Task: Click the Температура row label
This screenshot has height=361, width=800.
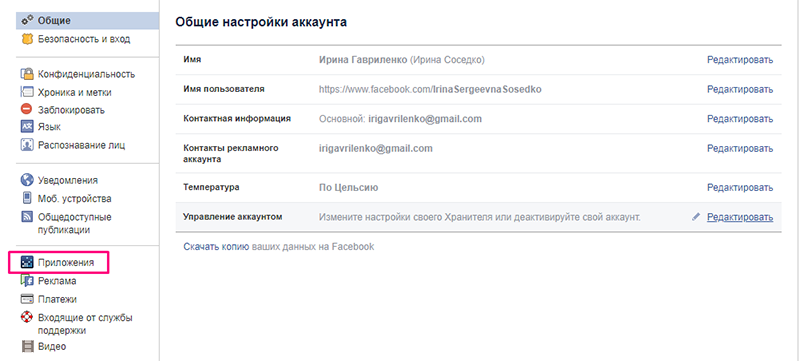Action: point(211,187)
